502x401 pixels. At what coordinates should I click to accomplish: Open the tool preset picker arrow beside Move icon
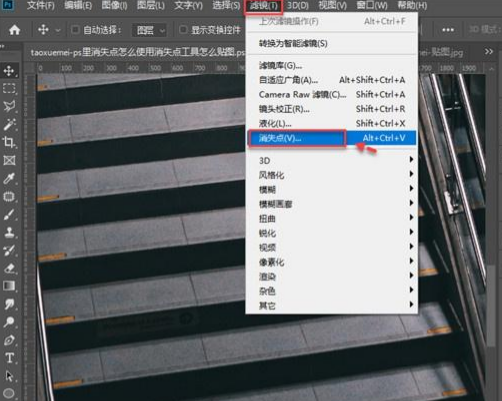pos(58,30)
